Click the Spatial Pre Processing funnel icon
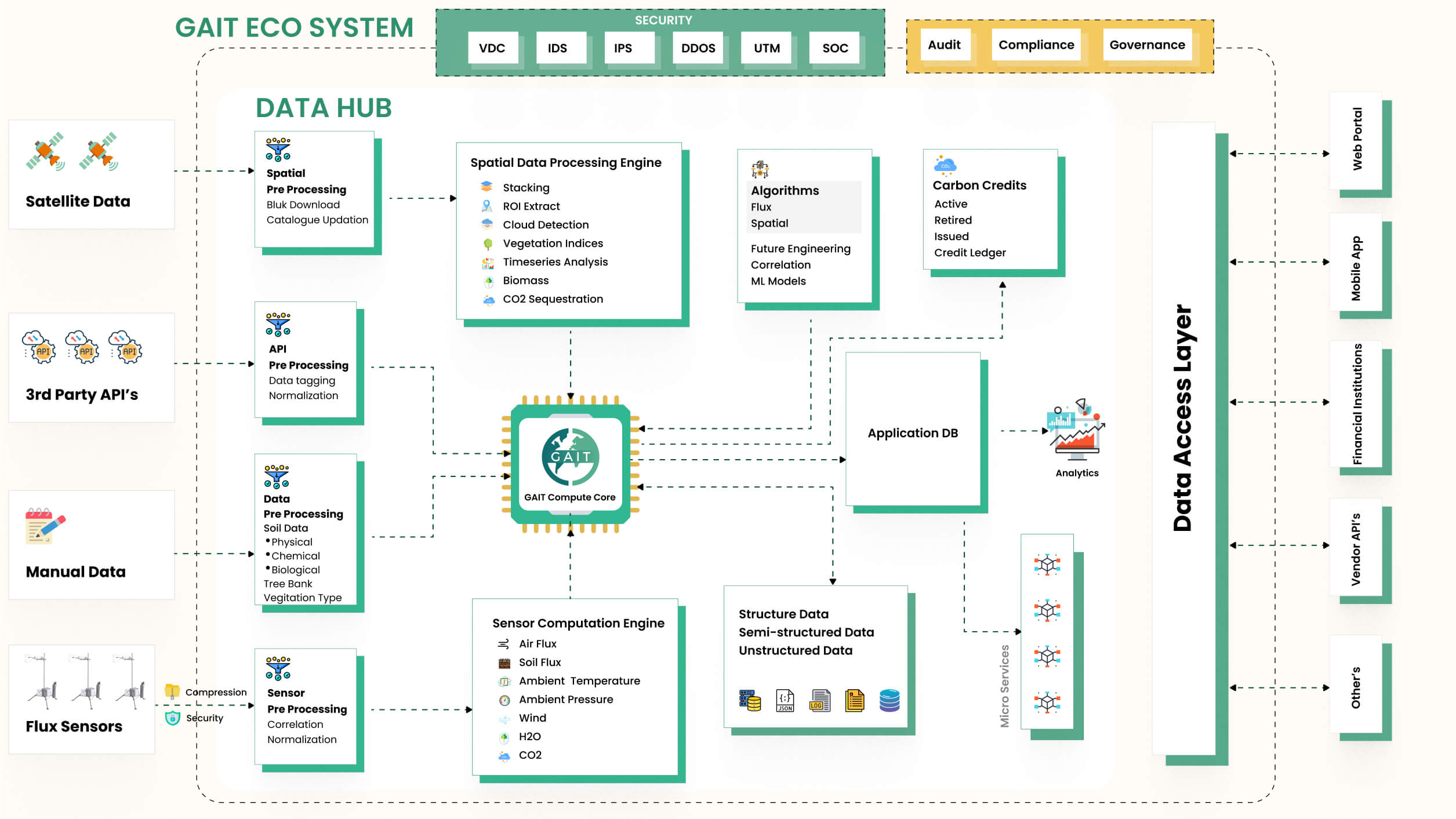 (x=278, y=149)
